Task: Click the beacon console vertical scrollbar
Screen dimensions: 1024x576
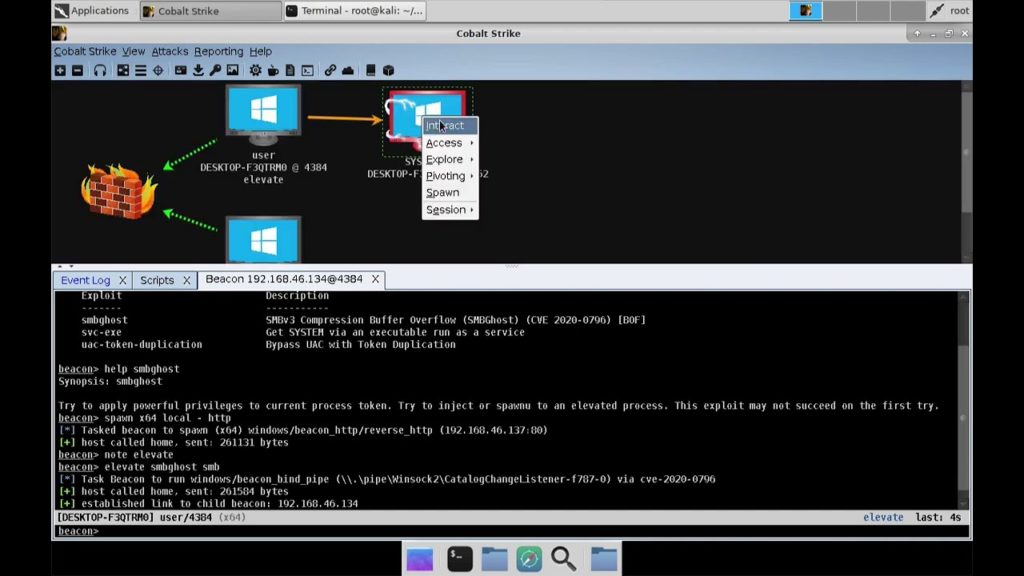Action: coord(963,400)
